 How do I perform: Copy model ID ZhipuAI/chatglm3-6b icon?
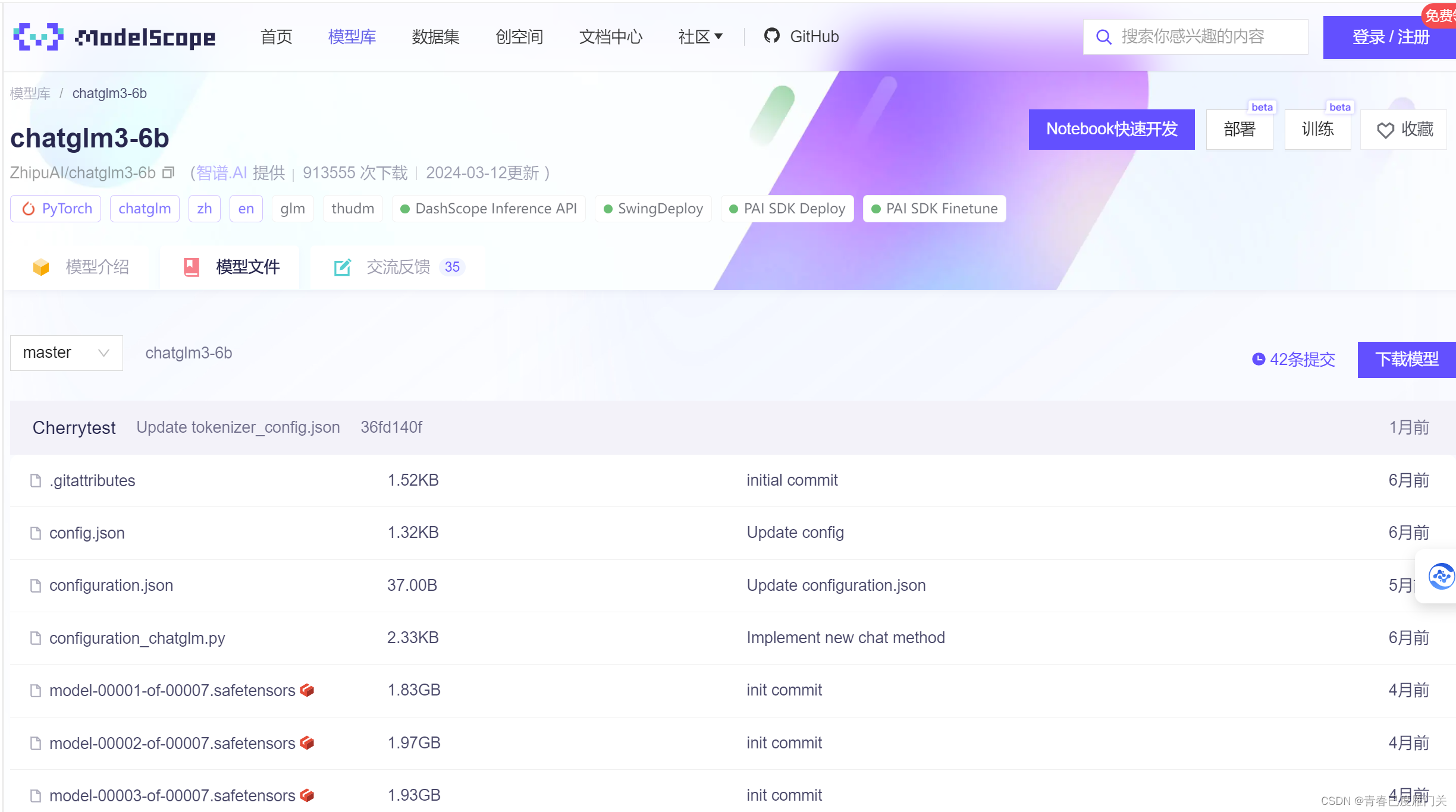pyautogui.click(x=168, y=172)
